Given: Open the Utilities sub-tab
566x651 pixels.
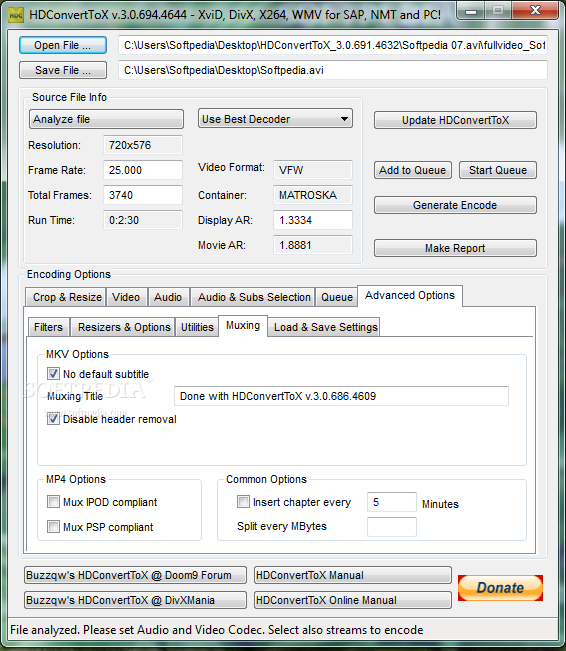Looking at the screenshot, I should point(197,327).
